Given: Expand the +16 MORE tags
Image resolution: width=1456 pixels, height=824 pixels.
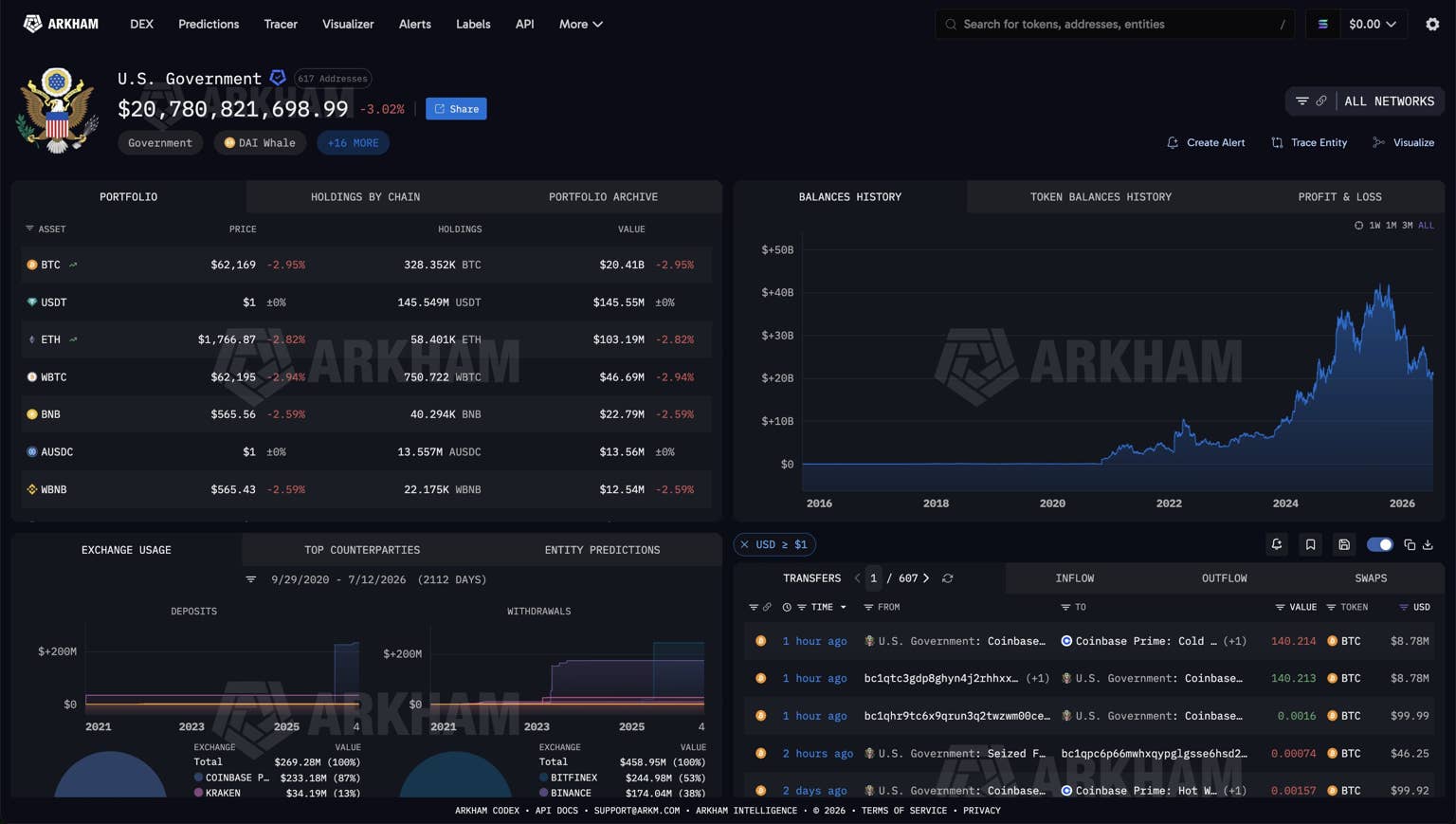Looking at the screenshot, I should click(353, 143).
